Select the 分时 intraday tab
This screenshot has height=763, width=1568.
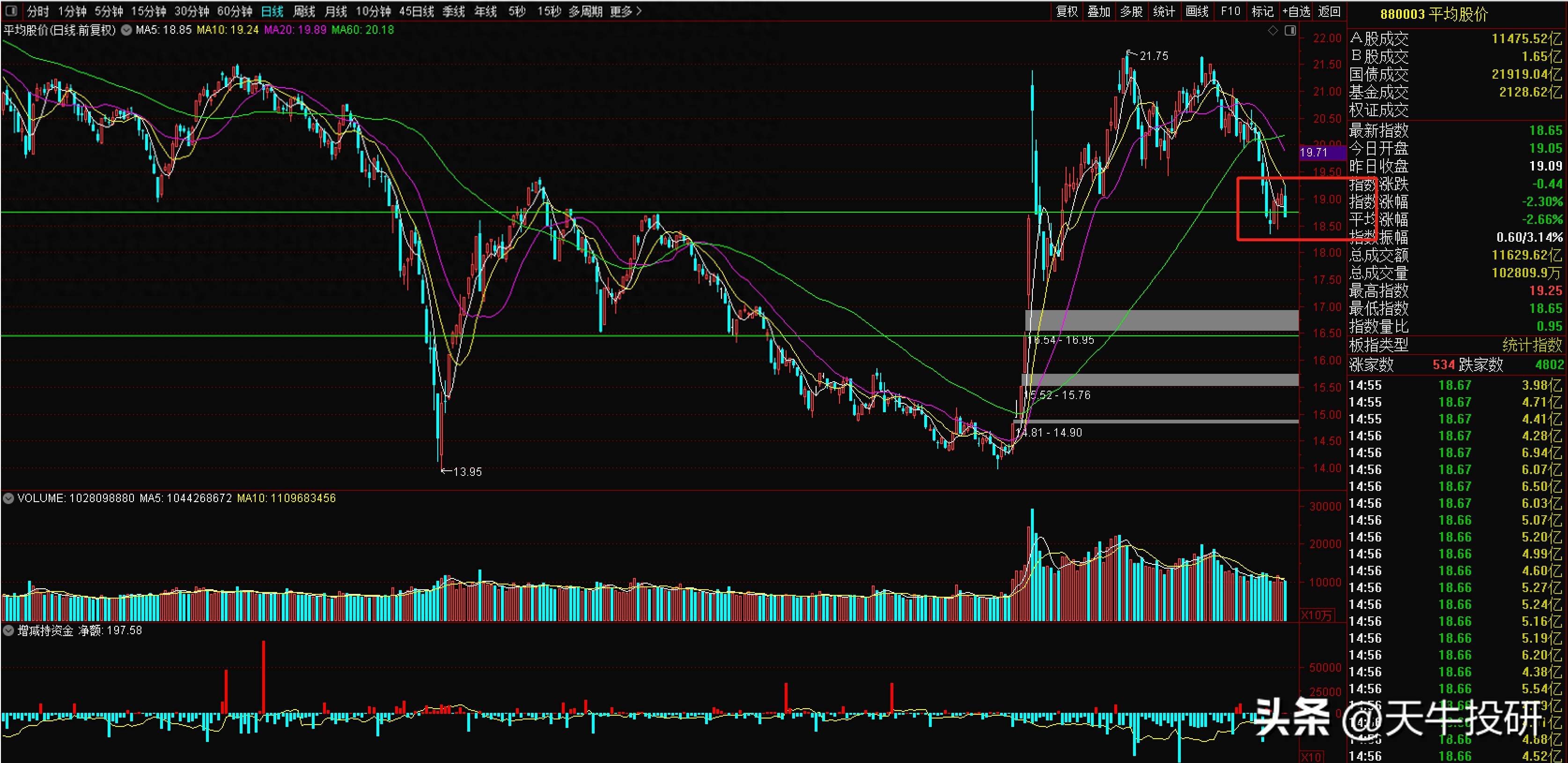click(x=38, y=11)
